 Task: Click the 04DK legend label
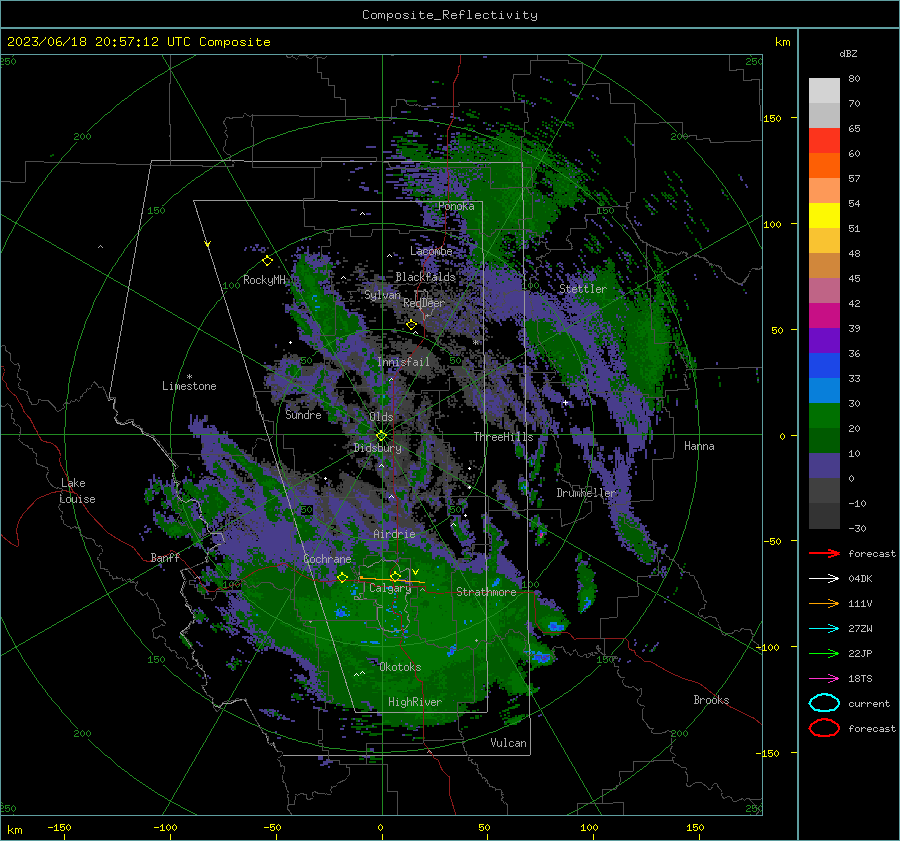[860, 579]
